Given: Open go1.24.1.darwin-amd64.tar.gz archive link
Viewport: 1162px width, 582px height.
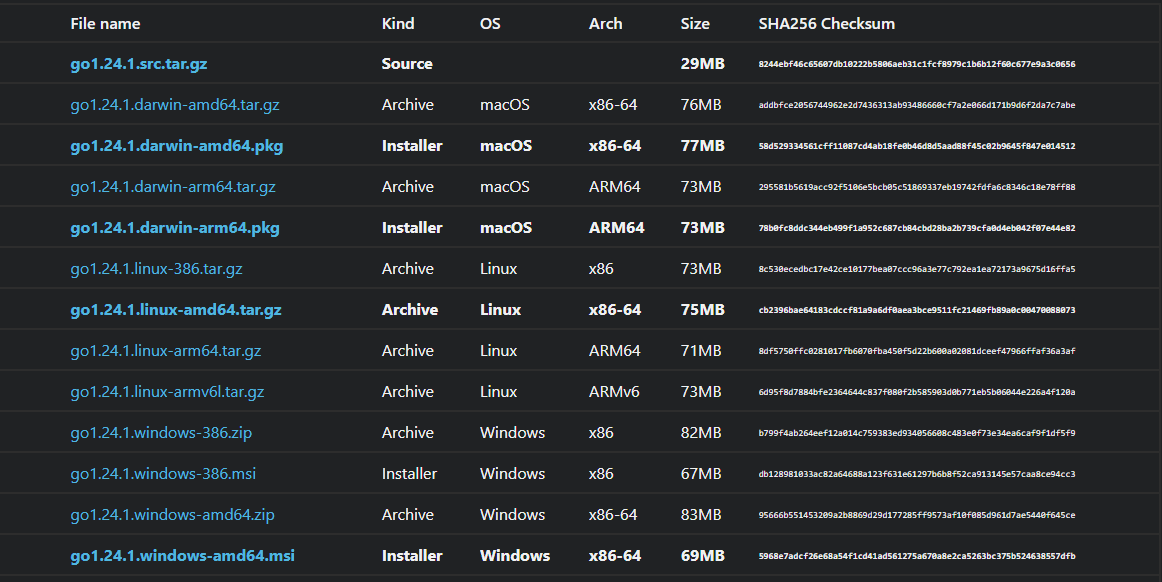Looking at the screenshot, I should (174, 105).
